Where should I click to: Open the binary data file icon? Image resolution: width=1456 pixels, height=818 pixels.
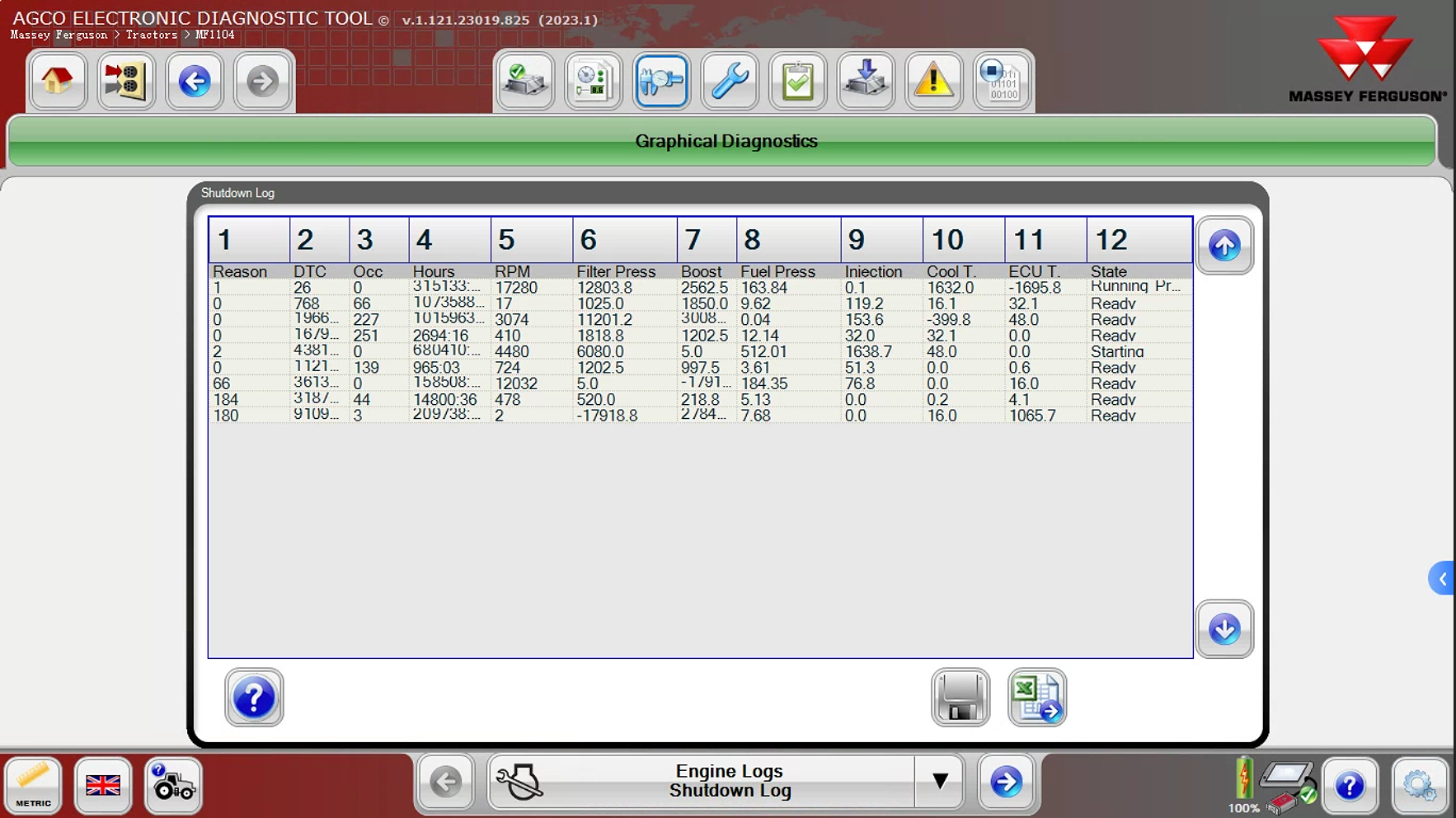1002,81
